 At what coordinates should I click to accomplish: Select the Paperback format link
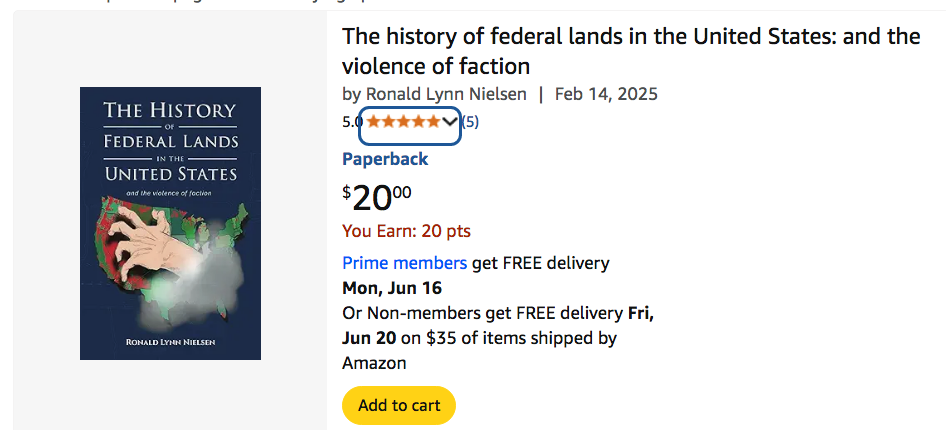(385, 159)
